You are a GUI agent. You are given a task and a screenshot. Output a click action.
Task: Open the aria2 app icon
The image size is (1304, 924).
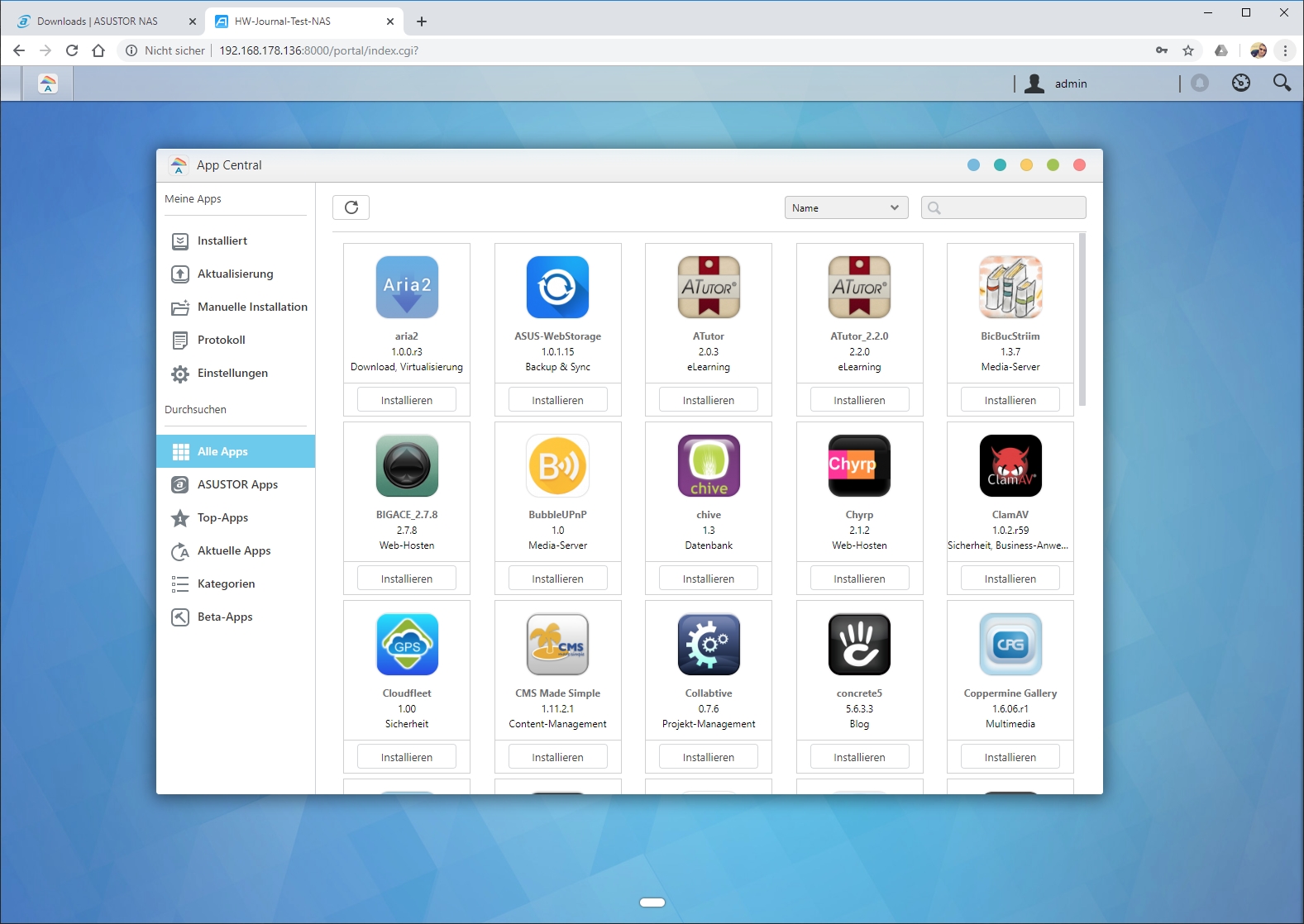coord(407,288)
